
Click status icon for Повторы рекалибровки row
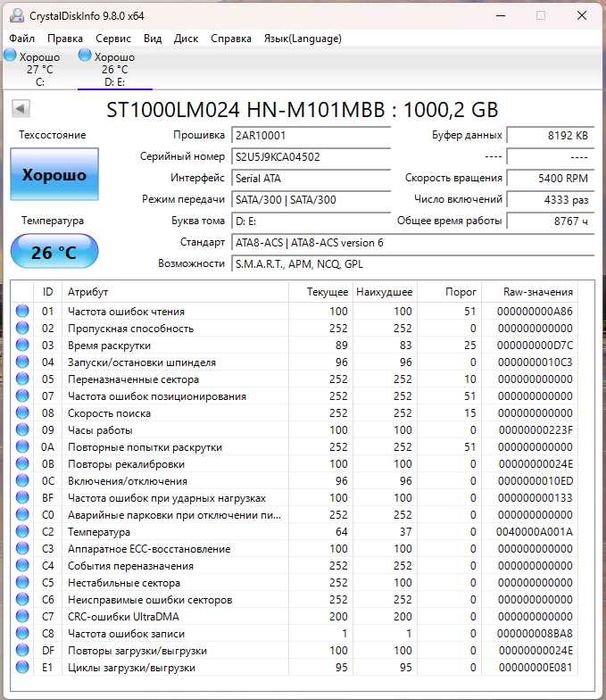pyautogui.click(x=22, y=464)
